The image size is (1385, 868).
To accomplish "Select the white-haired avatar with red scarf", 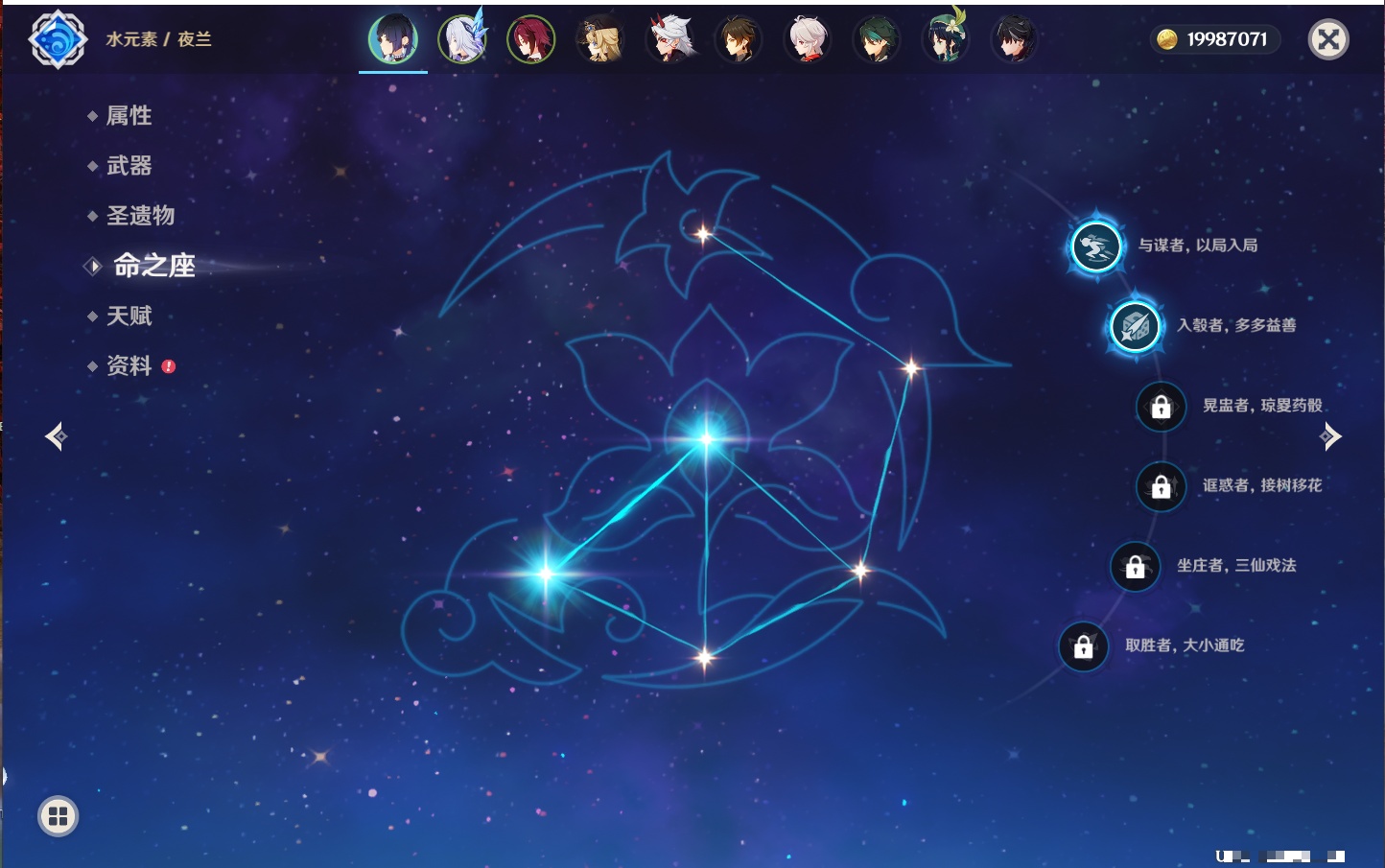I will pos(808,39).
